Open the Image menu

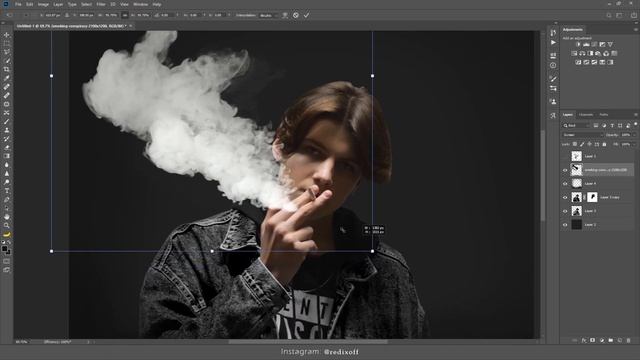coord(43,4)
